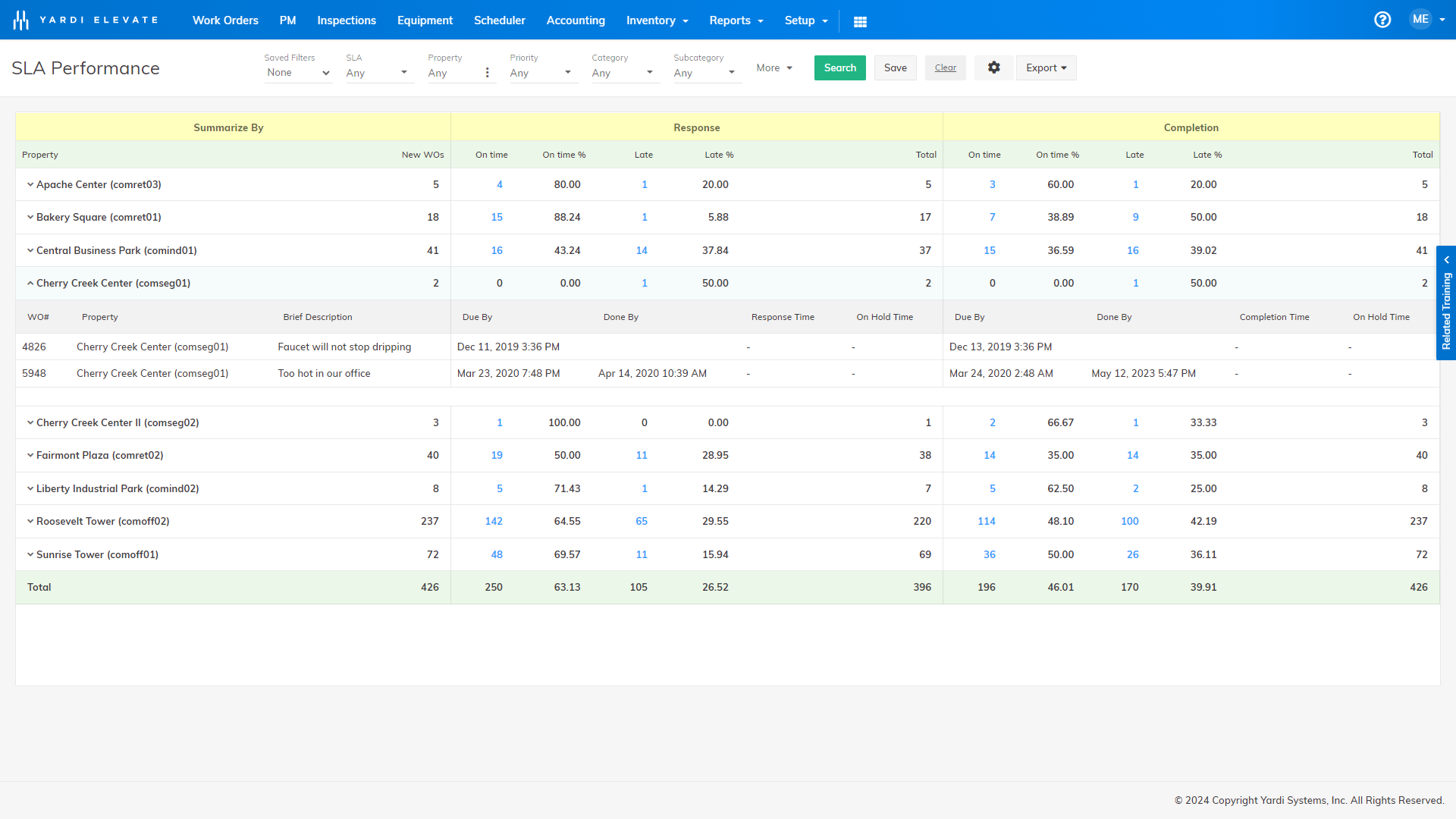The height and width of the screenshot is (819, 1456).
Task: Click the Search button
Action: pyautogui.click(x=839, y=67)
